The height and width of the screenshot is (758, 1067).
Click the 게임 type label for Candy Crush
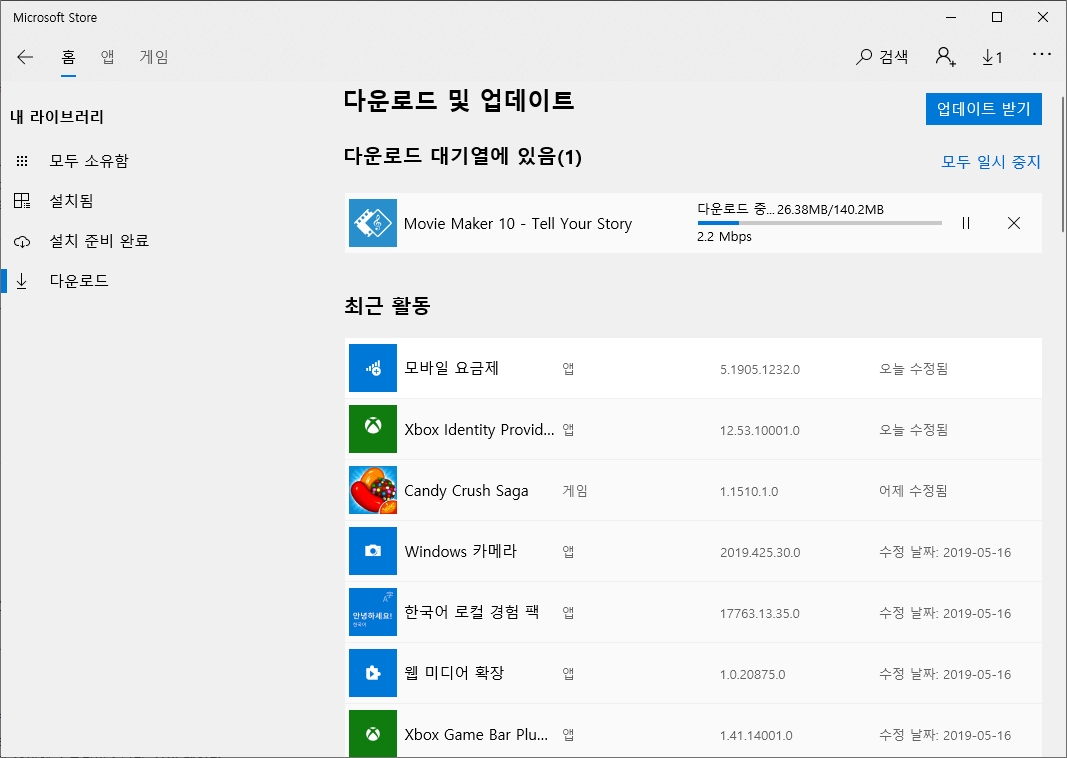tap(575, 491)
